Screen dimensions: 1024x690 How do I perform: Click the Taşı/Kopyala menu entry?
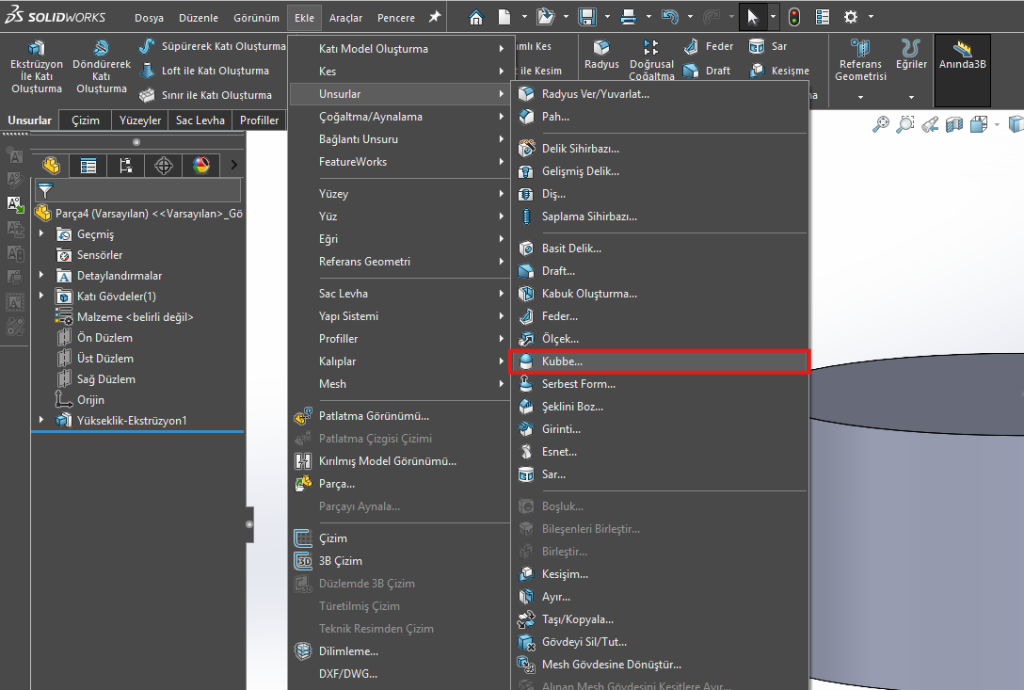[577, 619]
